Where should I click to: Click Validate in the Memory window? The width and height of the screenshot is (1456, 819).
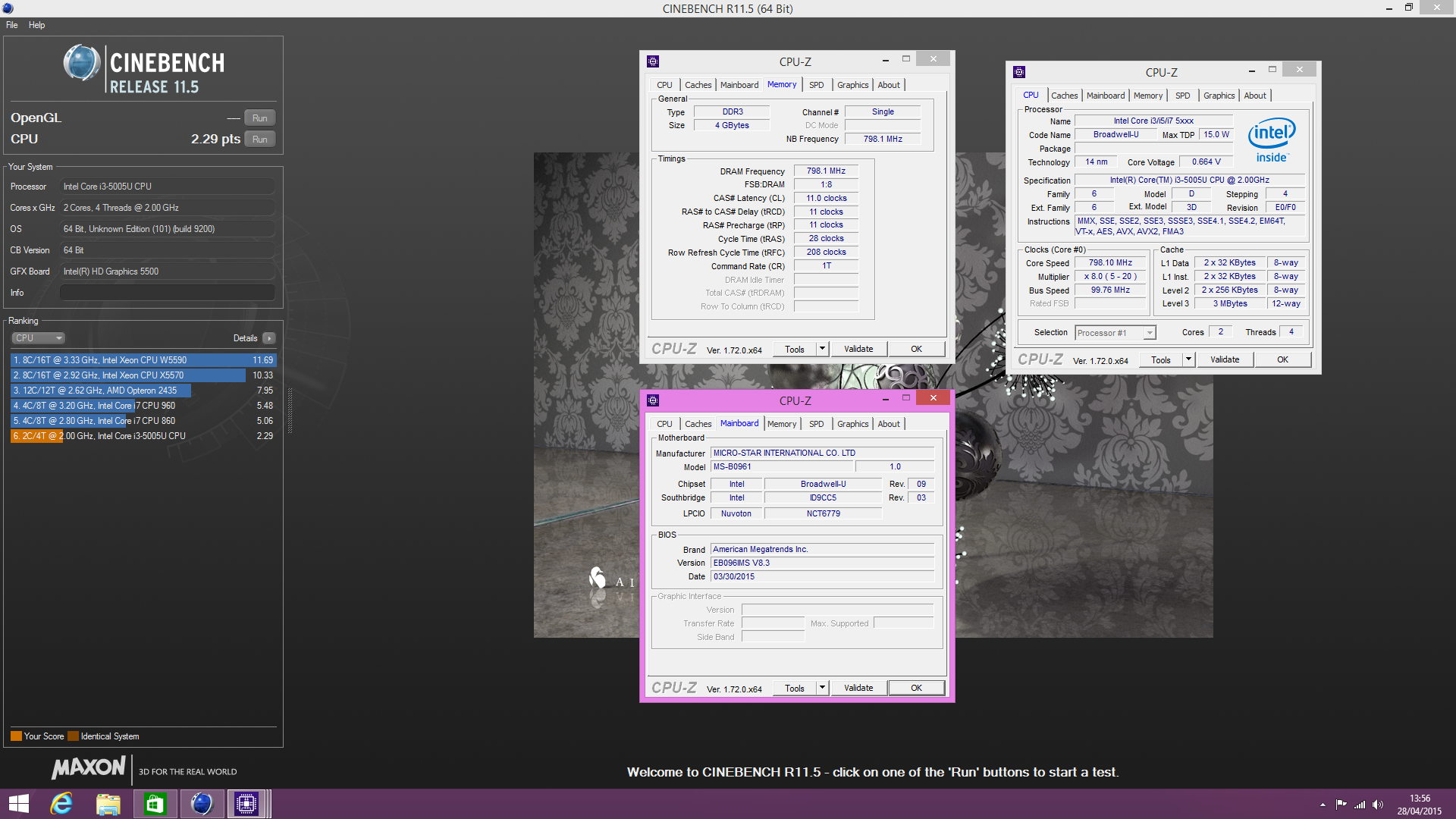pos(858,349)
